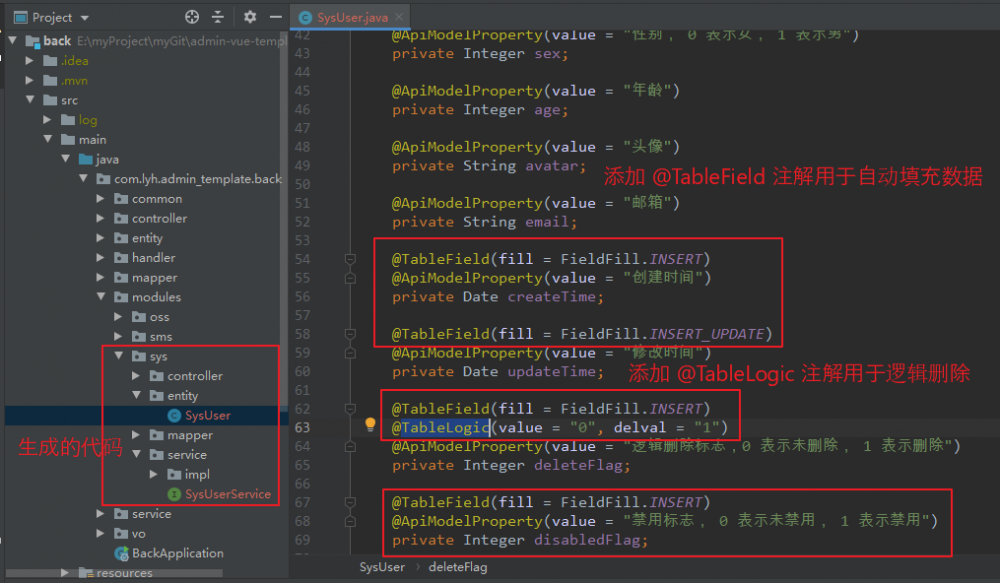Viewport: 1000px width, 583px height.
Task: Select the SysUser class icon under entity
Action: click(175, 415)
